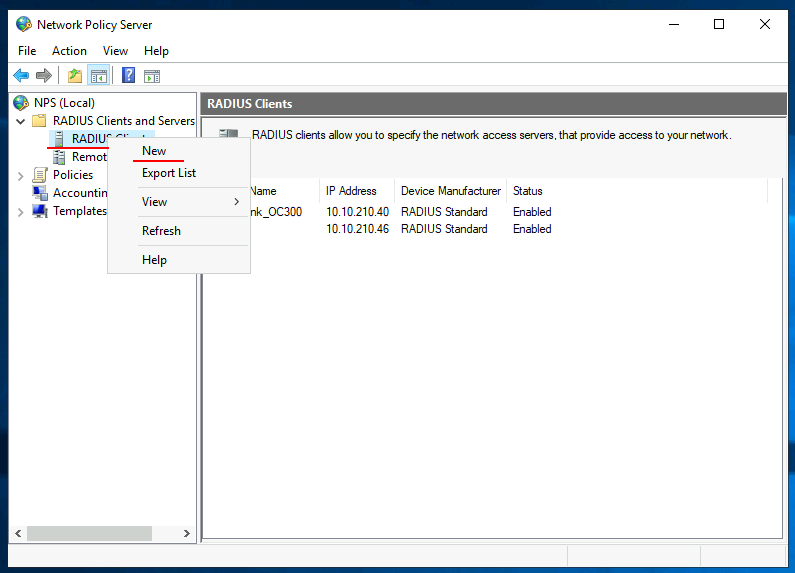
Task: Open the View menu in menu bar
Action: tap(115, 51)
